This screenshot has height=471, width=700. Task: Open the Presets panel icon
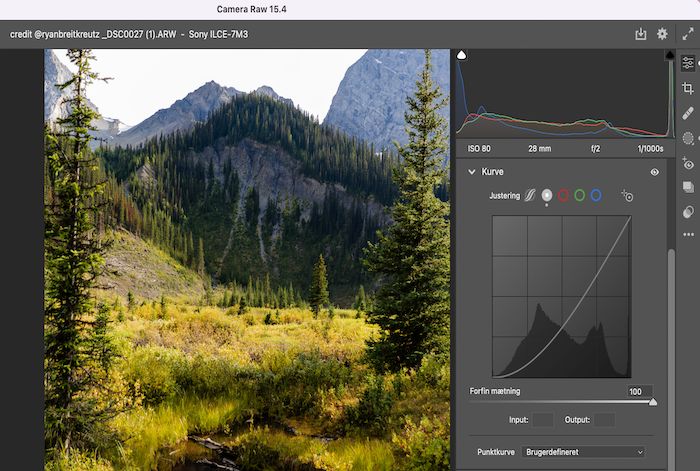pyautogui.click(x=688, y=213)
